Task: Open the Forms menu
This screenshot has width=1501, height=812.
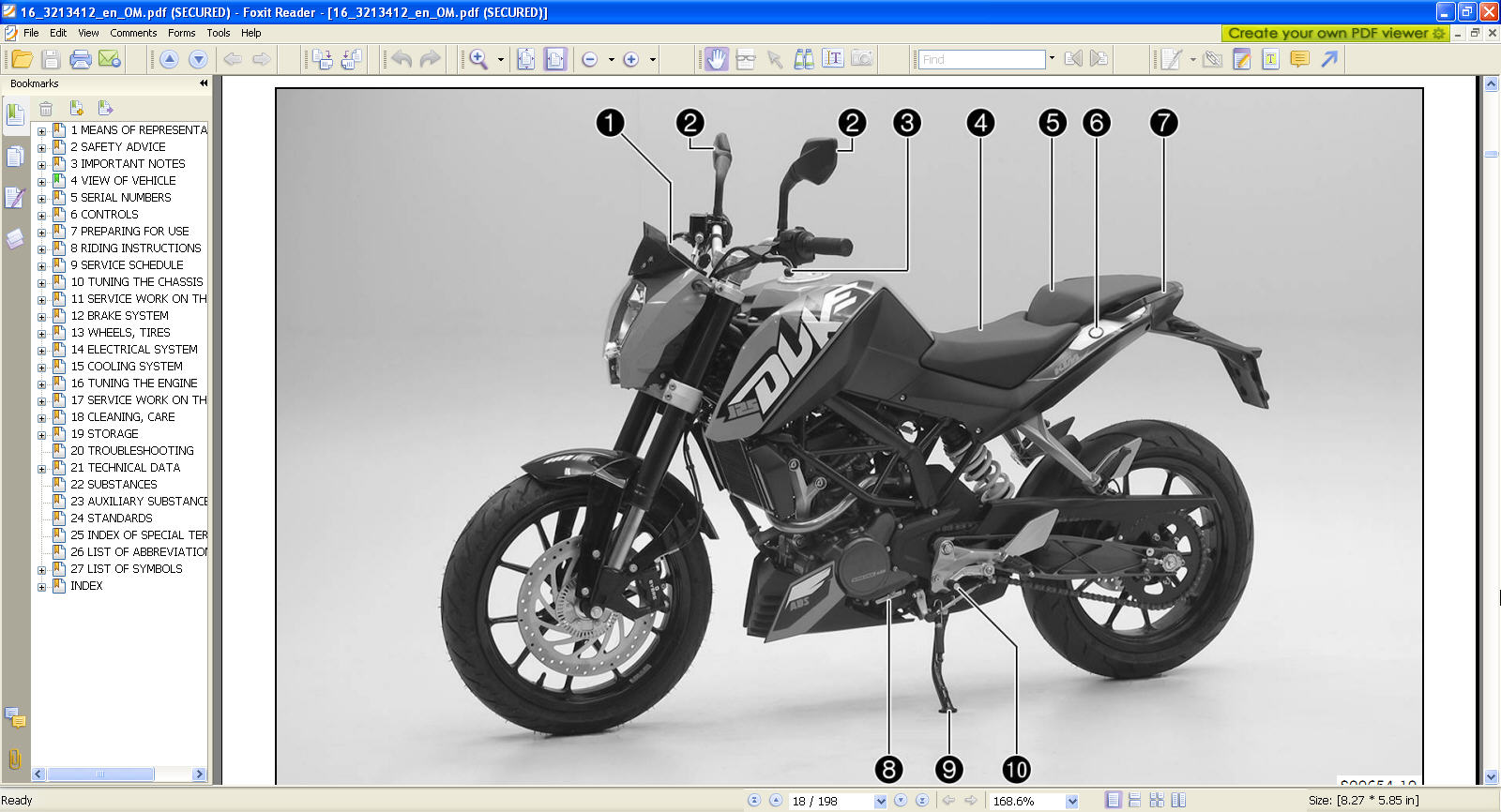Action: (181, 33)
